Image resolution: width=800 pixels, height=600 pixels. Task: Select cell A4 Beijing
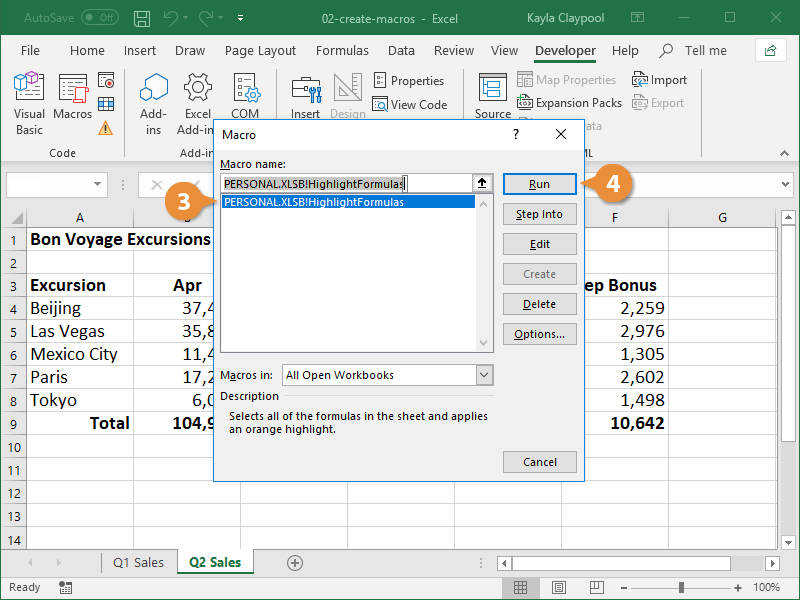(x=80, y=308)
